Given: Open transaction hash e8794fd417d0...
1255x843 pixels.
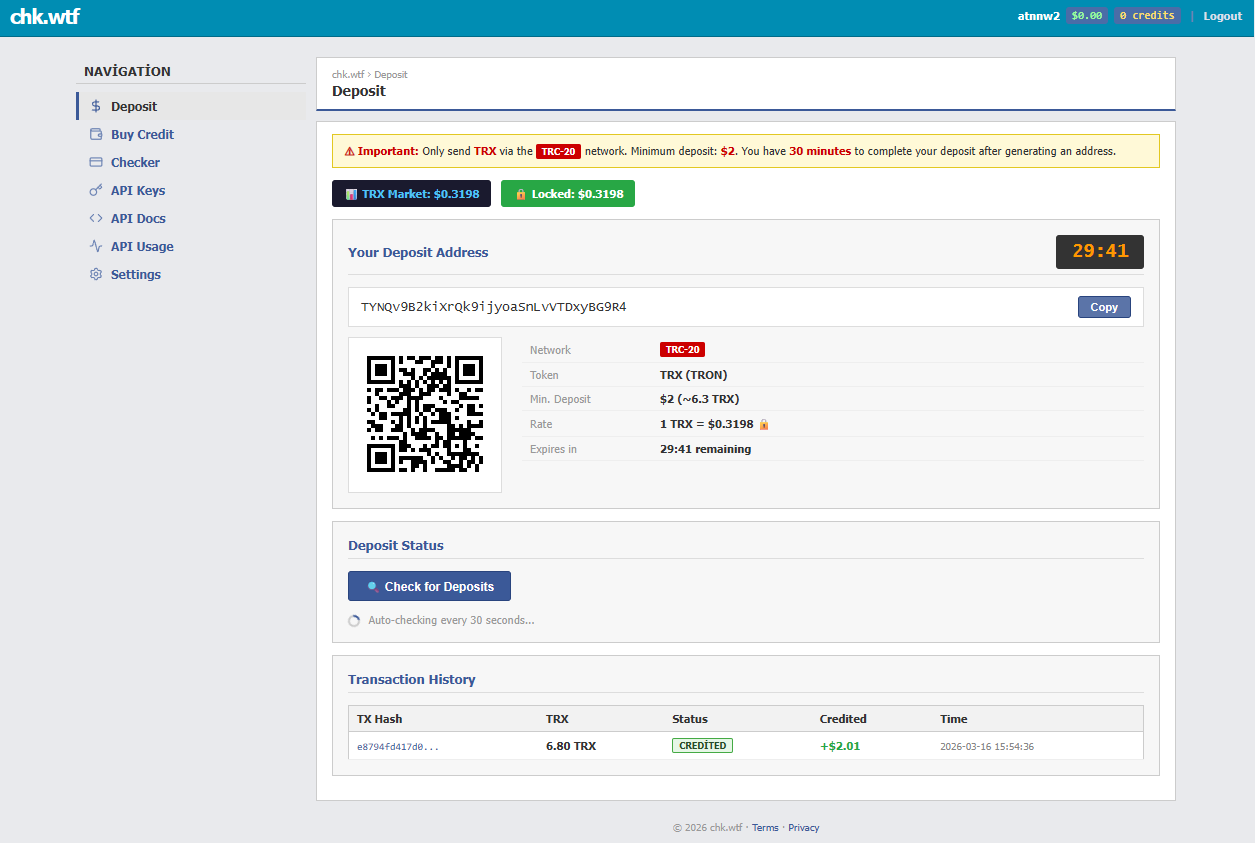Looking at the screenshot, I should click(x=398, y=747).
